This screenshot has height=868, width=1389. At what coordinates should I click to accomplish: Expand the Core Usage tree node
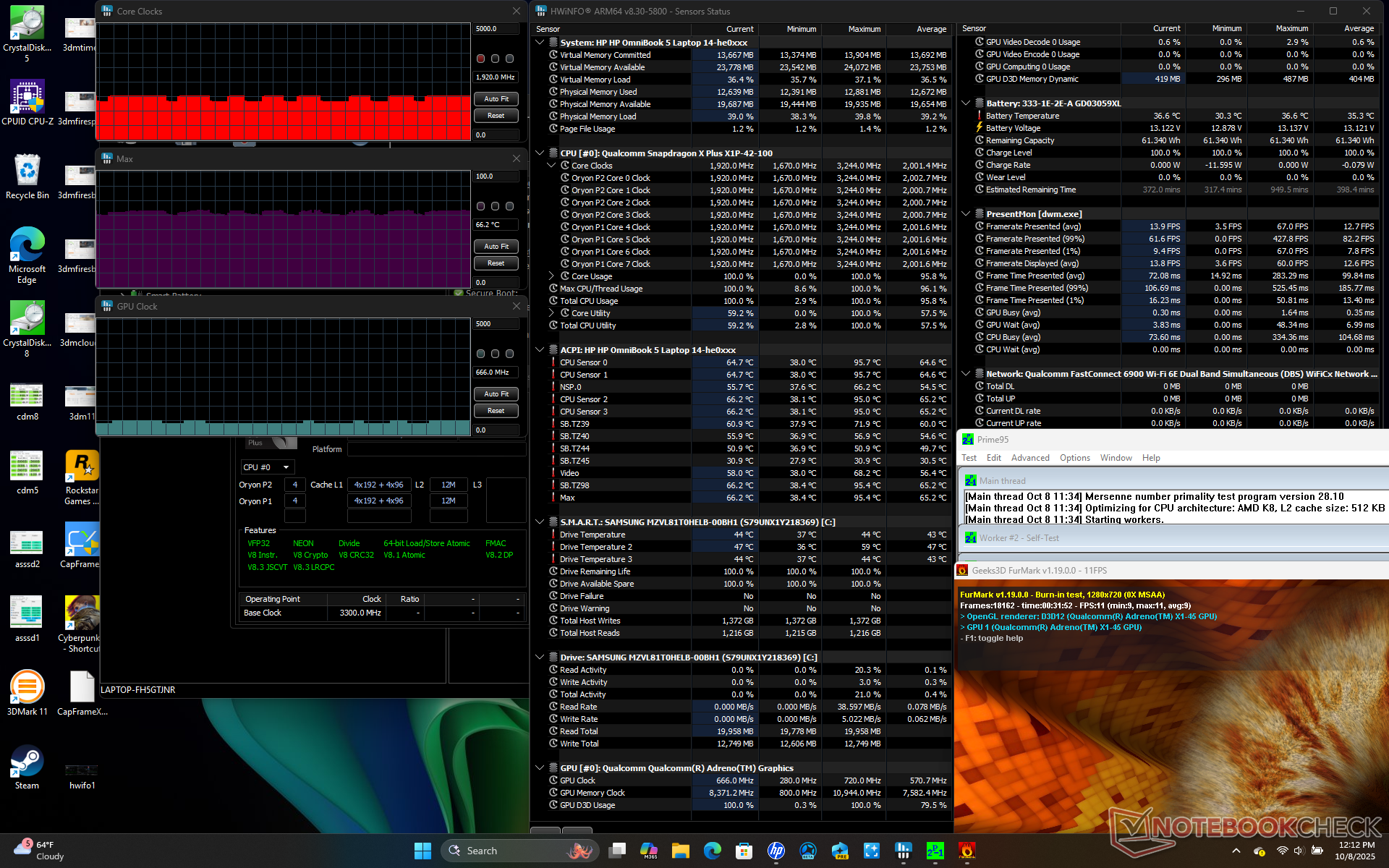click(551, 276)
